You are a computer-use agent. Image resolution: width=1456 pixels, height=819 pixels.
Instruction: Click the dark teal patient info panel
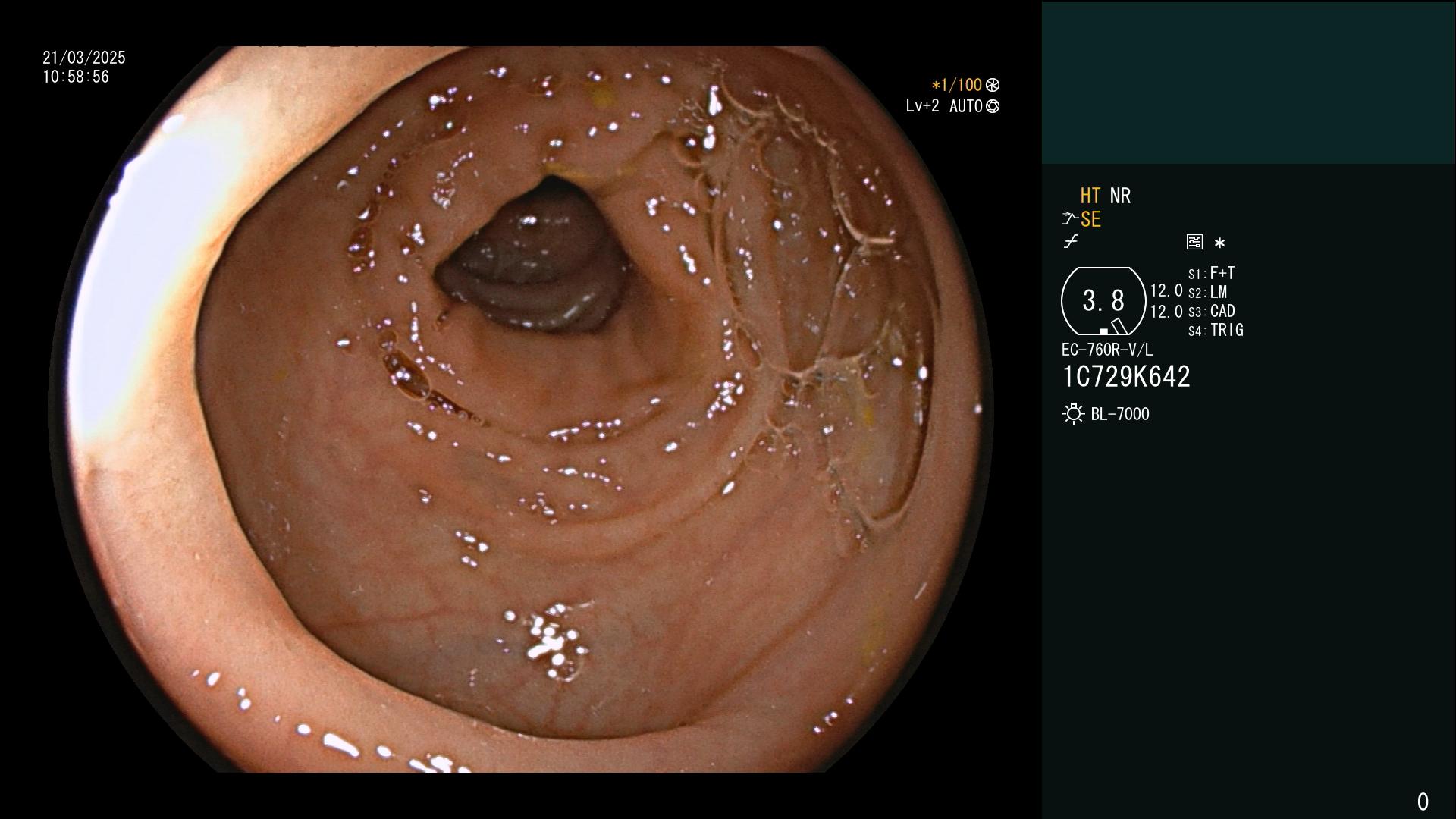click(x=1248, y=82)
